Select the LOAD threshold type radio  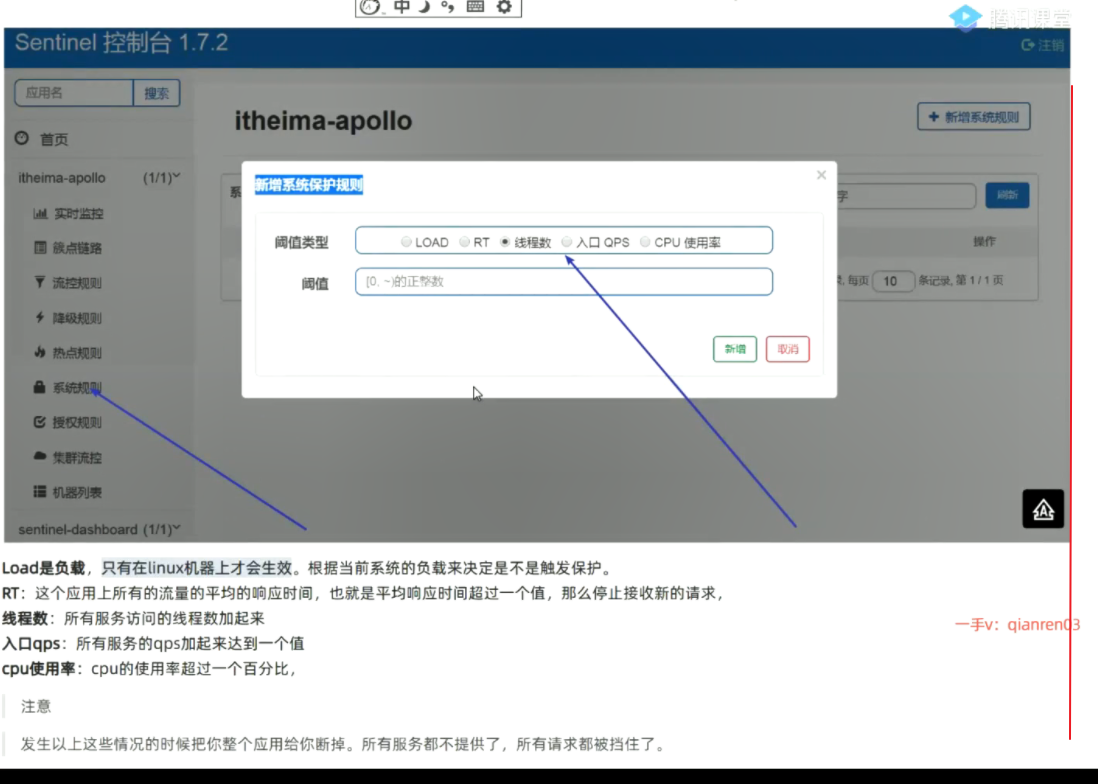point(406,242)
